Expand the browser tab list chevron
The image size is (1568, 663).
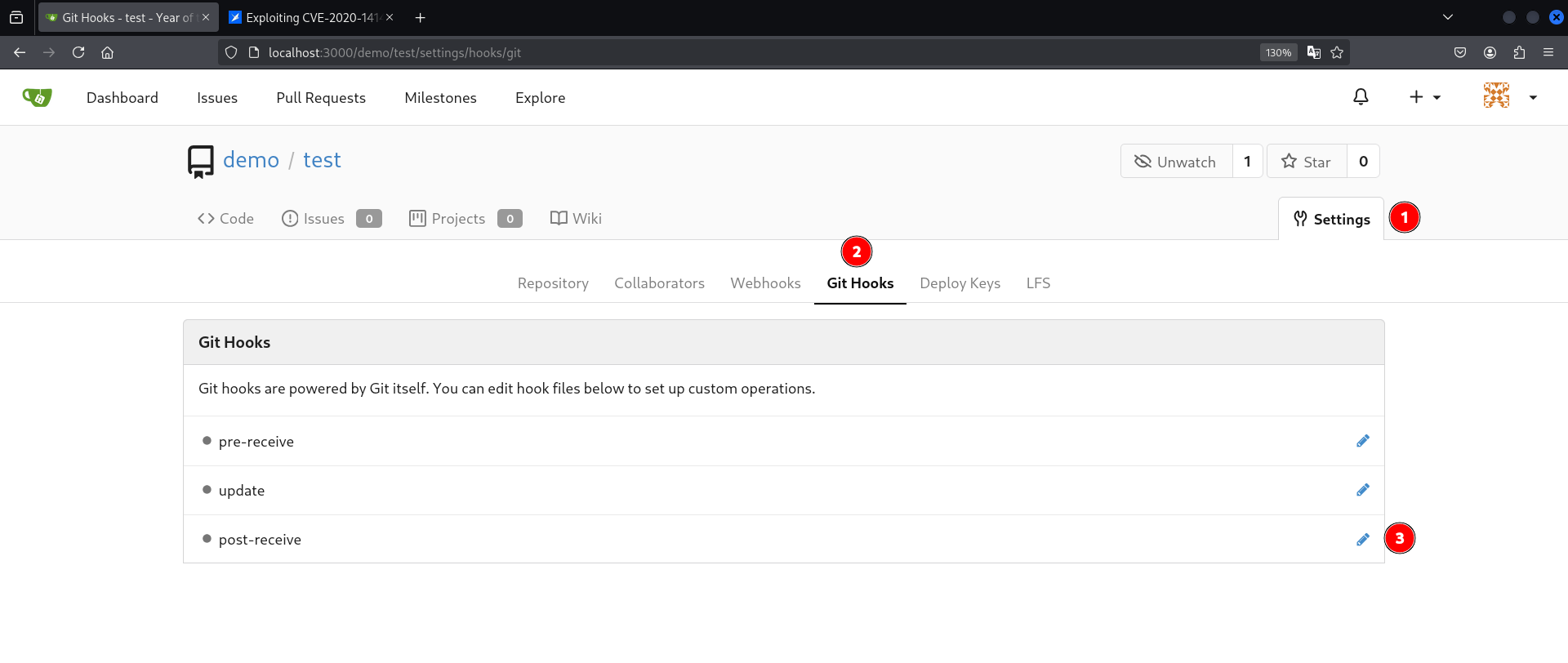(1448, 17)
